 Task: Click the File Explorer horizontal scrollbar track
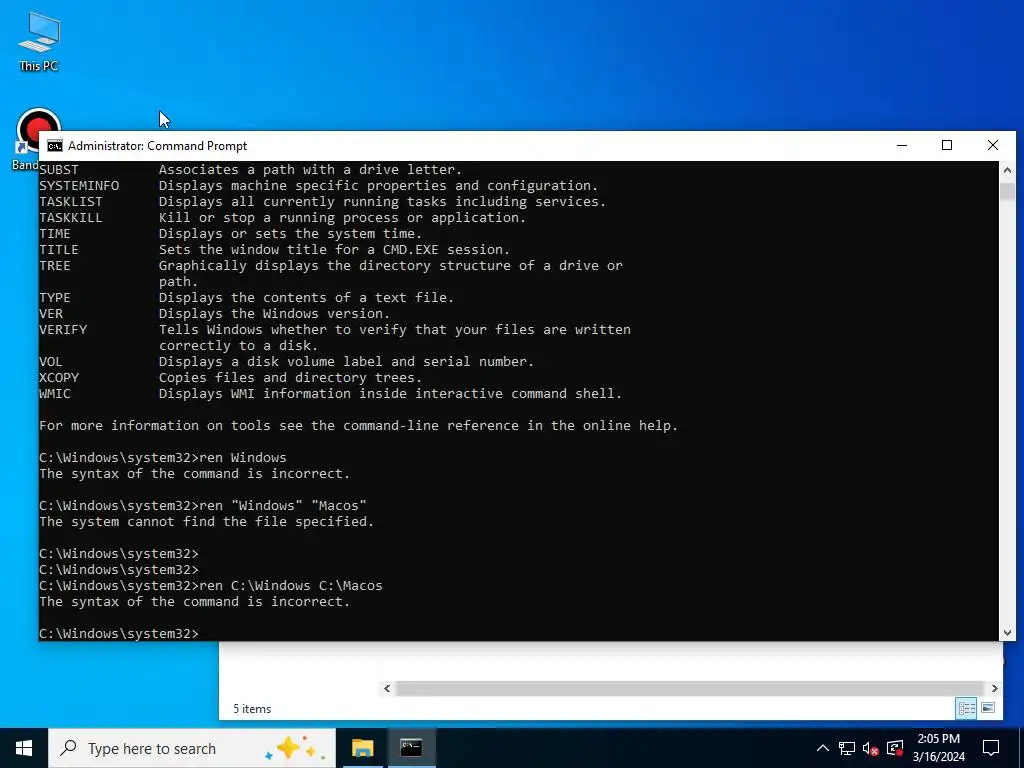point(690,688)
